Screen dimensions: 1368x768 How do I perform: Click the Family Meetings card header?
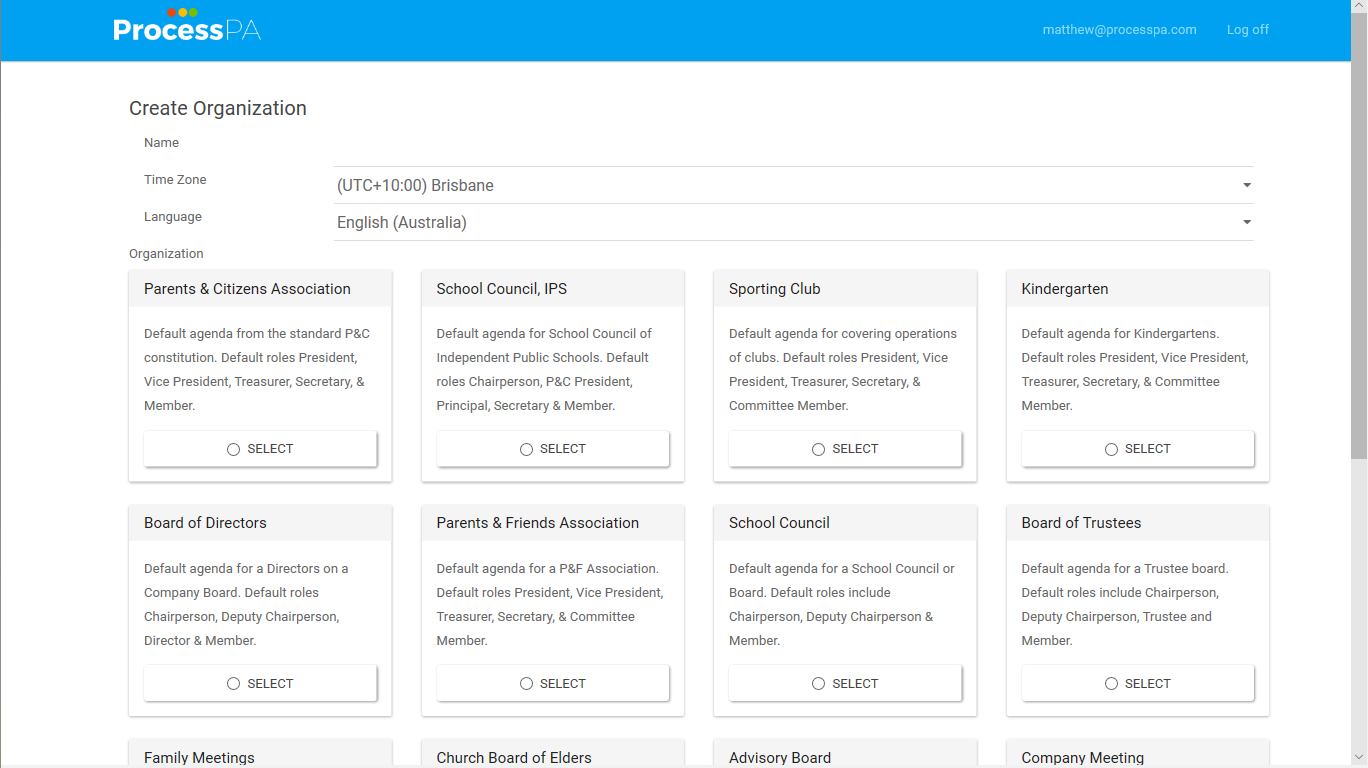(260, 756)
